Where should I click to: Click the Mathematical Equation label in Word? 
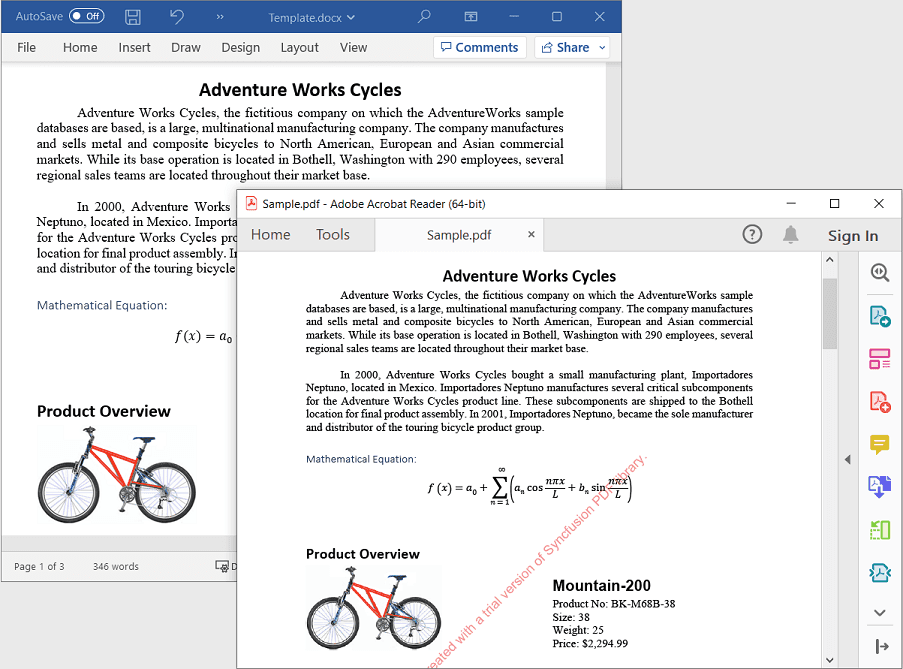102,306
